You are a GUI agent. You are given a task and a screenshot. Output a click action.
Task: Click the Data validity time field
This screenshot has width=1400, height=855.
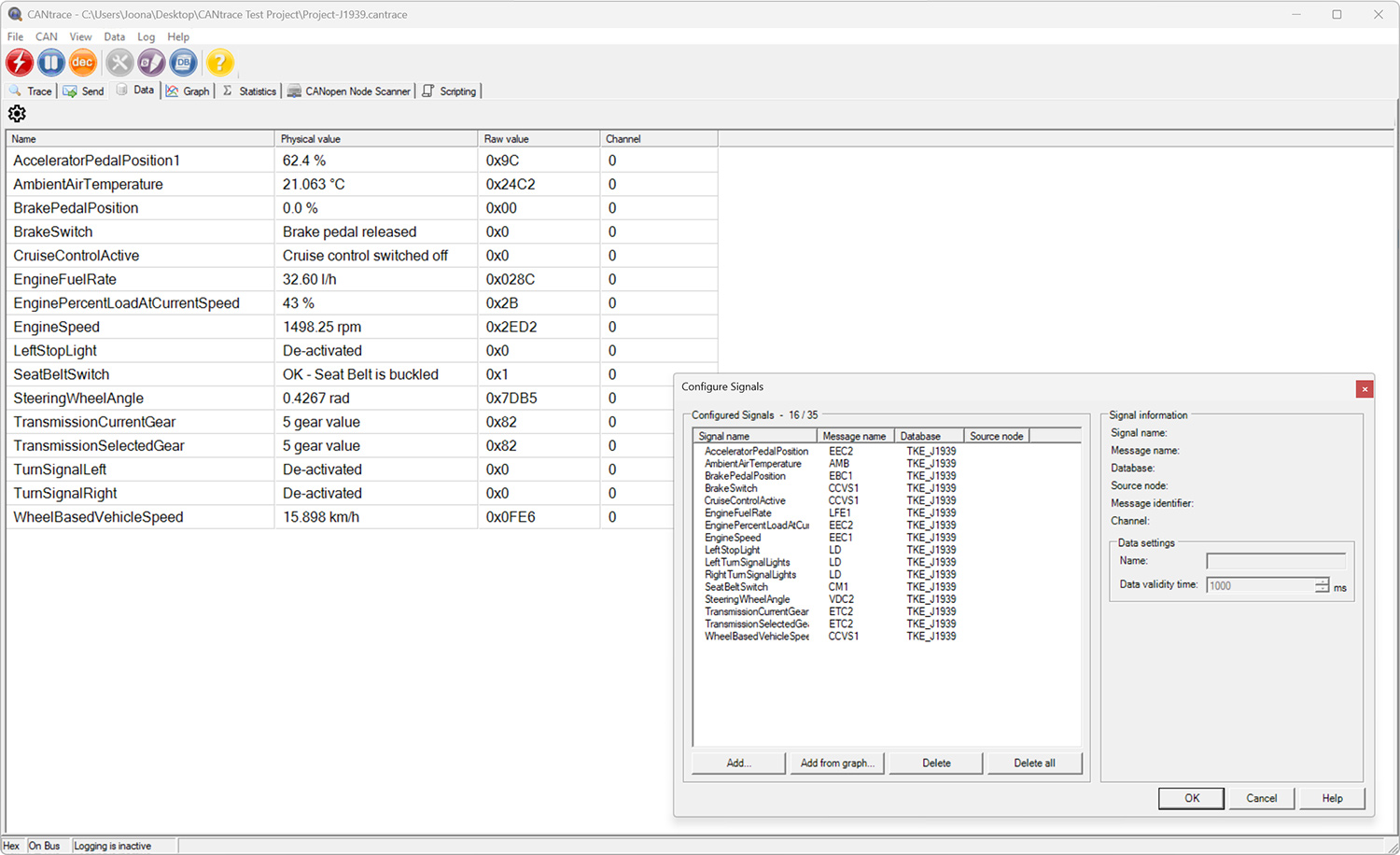(1261, 585)
